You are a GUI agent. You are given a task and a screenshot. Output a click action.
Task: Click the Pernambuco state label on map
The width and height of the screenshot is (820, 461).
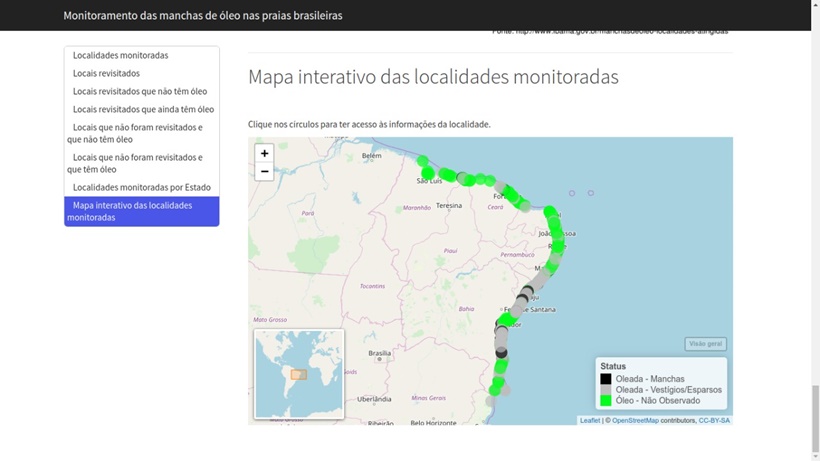(x=517, y=255)
